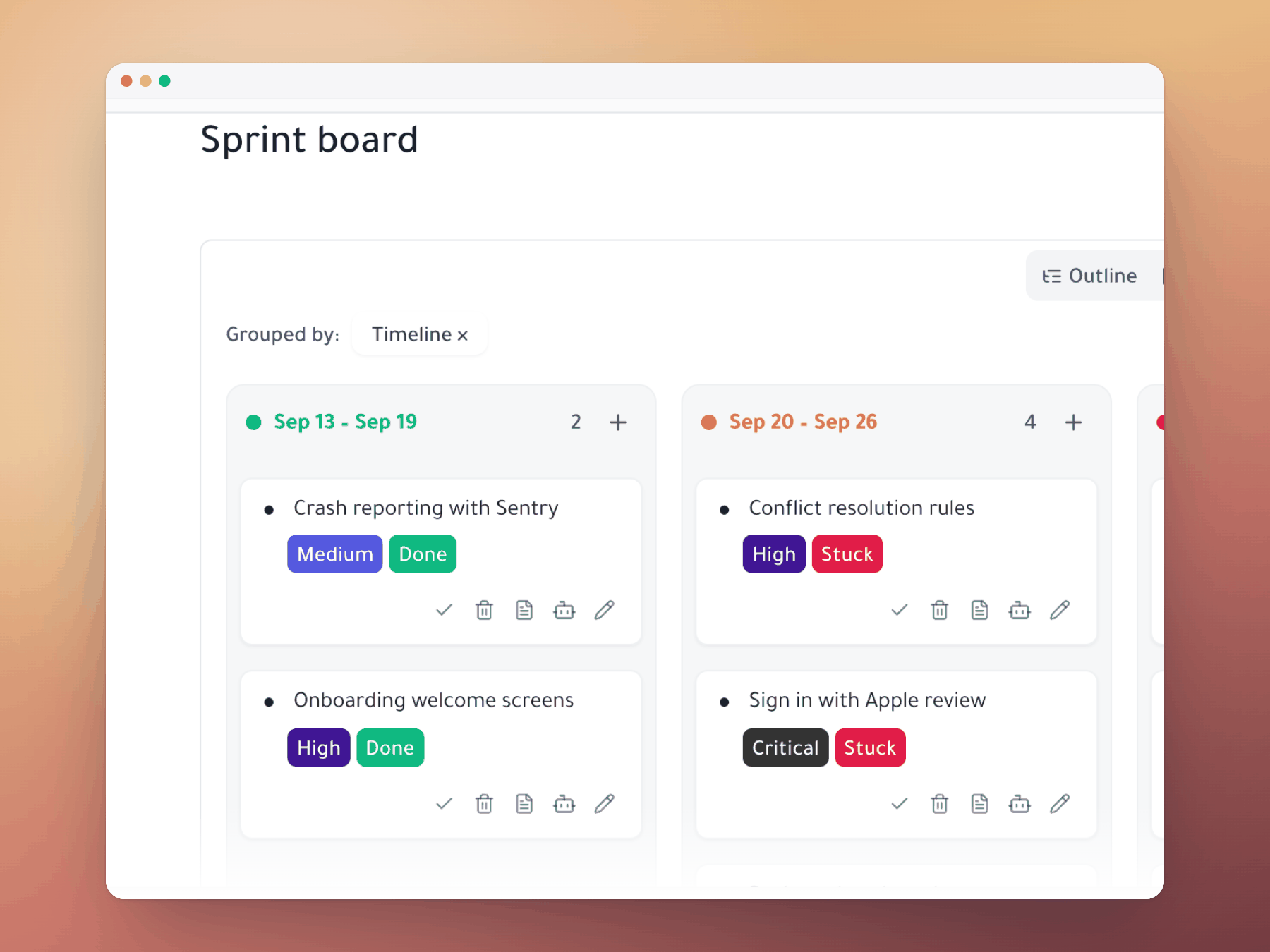Remove the Timeline grouping chip
The image size is (1270, 952).
pos(463,336)
